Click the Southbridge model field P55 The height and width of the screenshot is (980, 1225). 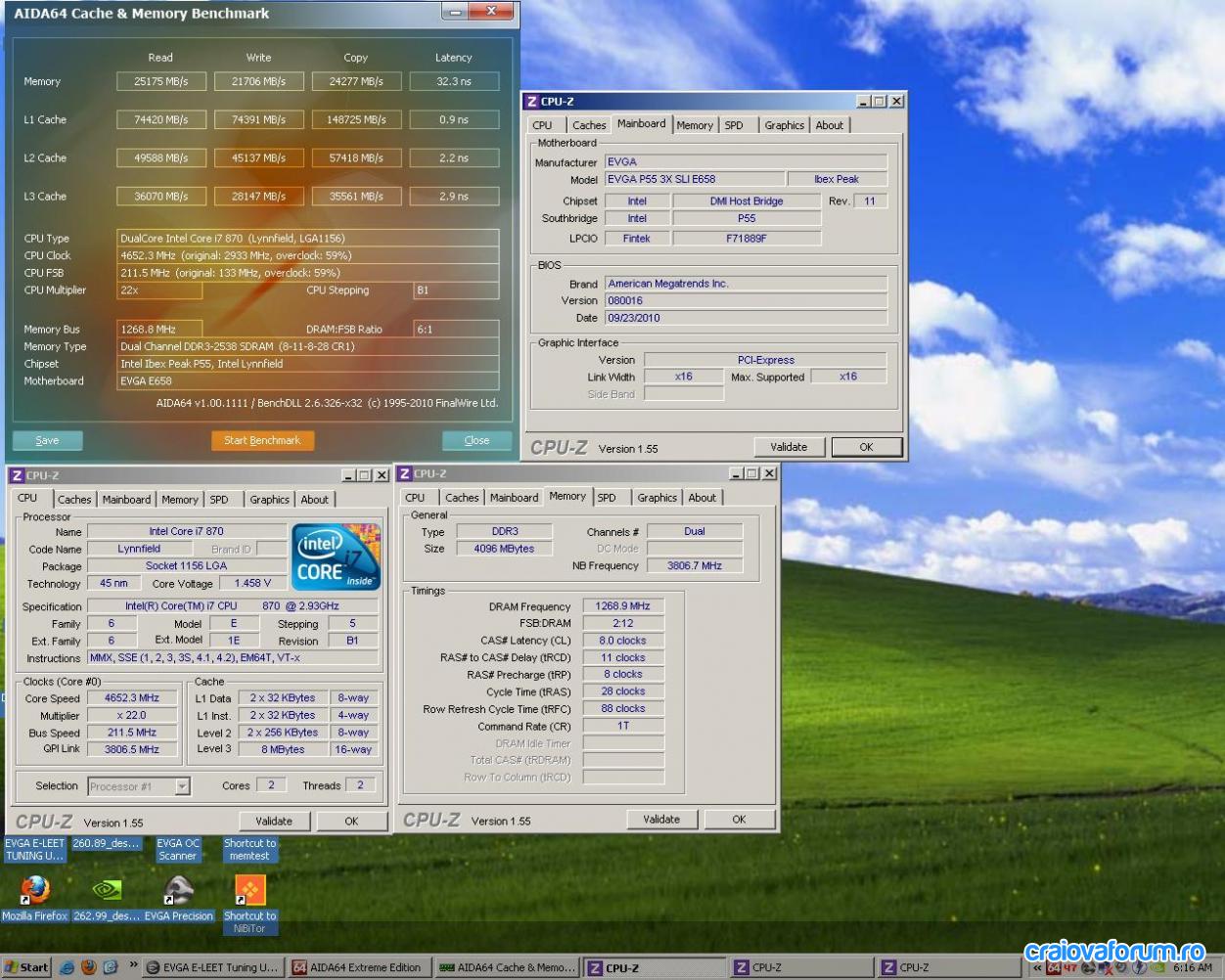click(x=747, y=218)
